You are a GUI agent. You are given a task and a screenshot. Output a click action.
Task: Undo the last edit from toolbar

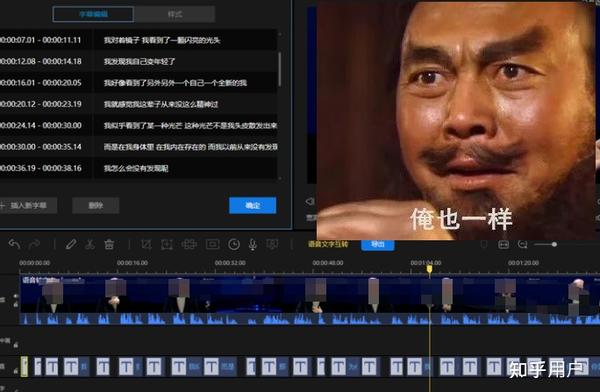coord(14,244)
